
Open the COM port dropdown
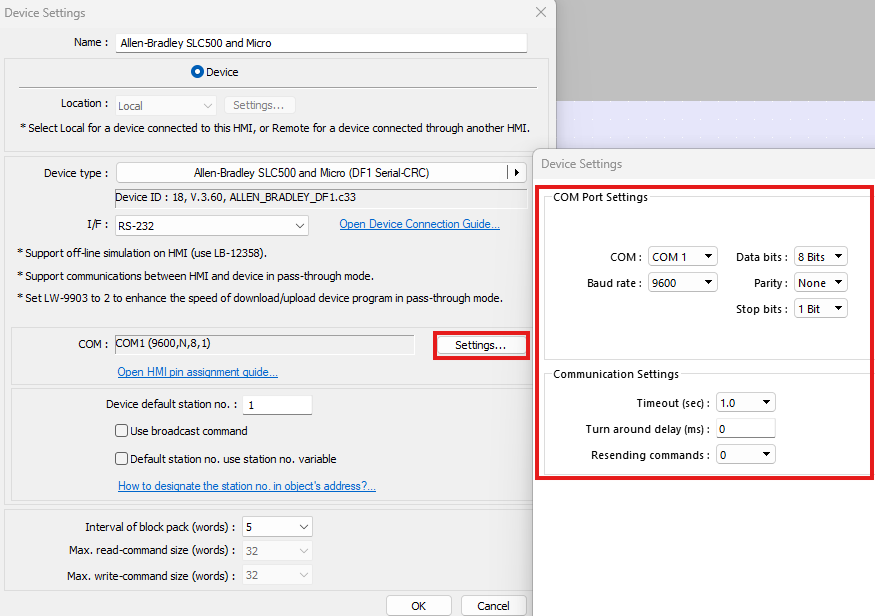pos(682,257)
